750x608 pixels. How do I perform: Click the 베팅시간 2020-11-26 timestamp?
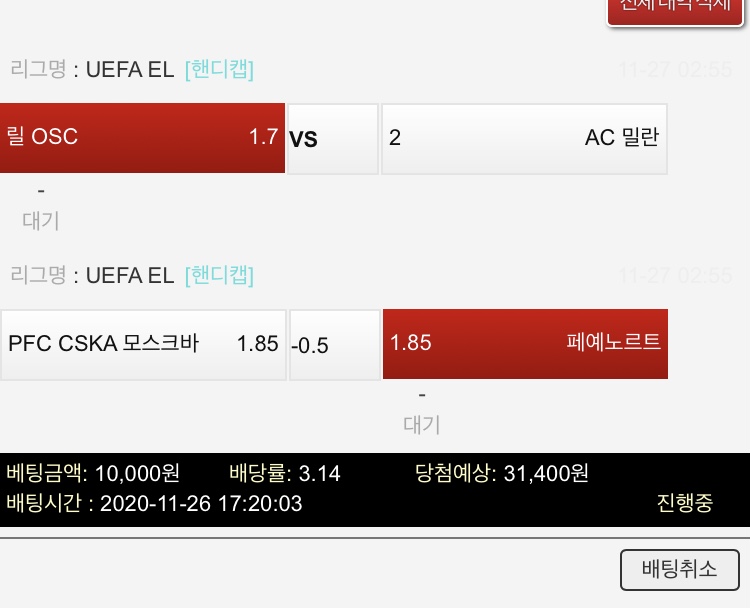(x=154, y=502)
